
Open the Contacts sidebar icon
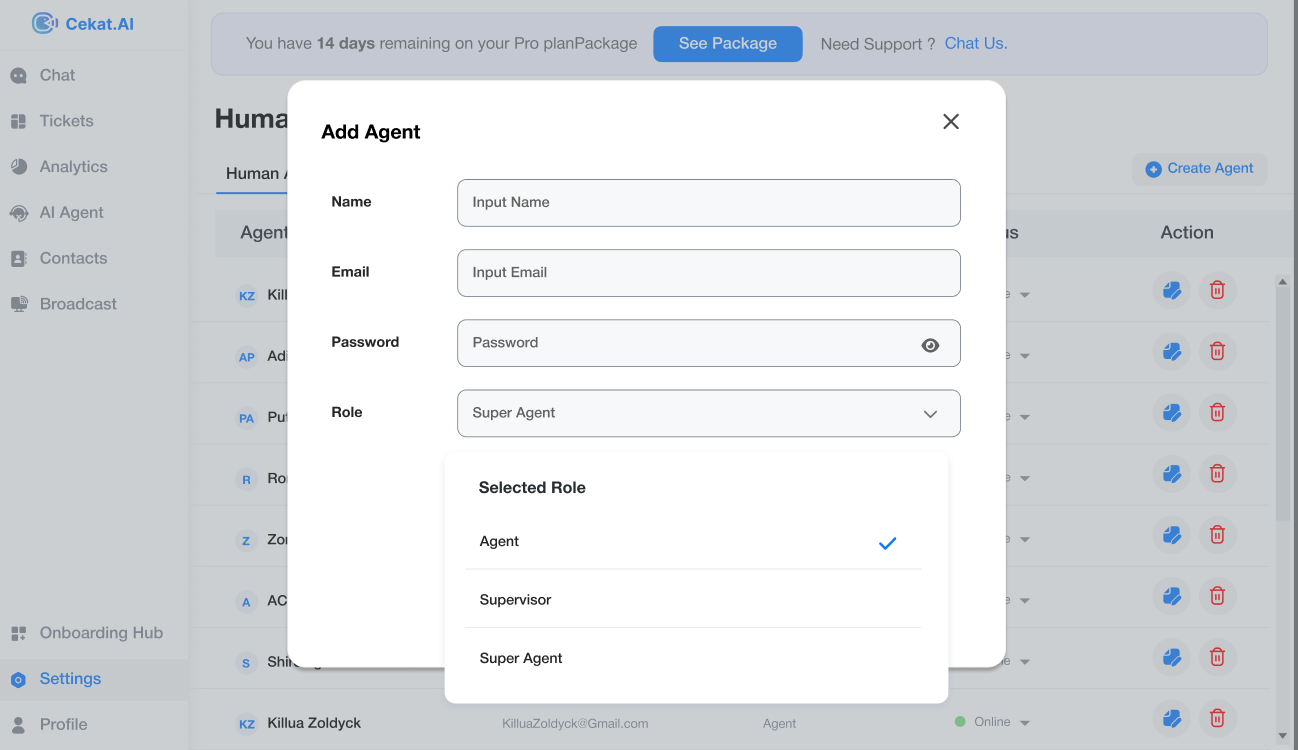[18, 258]
